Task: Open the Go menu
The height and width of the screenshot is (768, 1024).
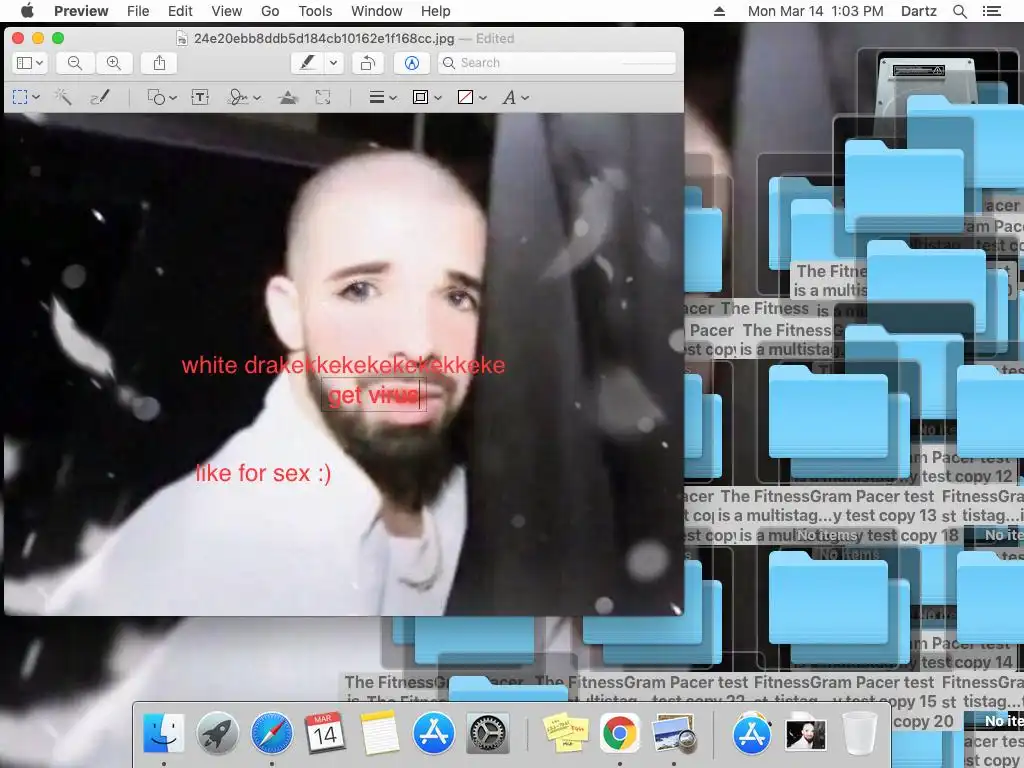Action: (270, 11)
